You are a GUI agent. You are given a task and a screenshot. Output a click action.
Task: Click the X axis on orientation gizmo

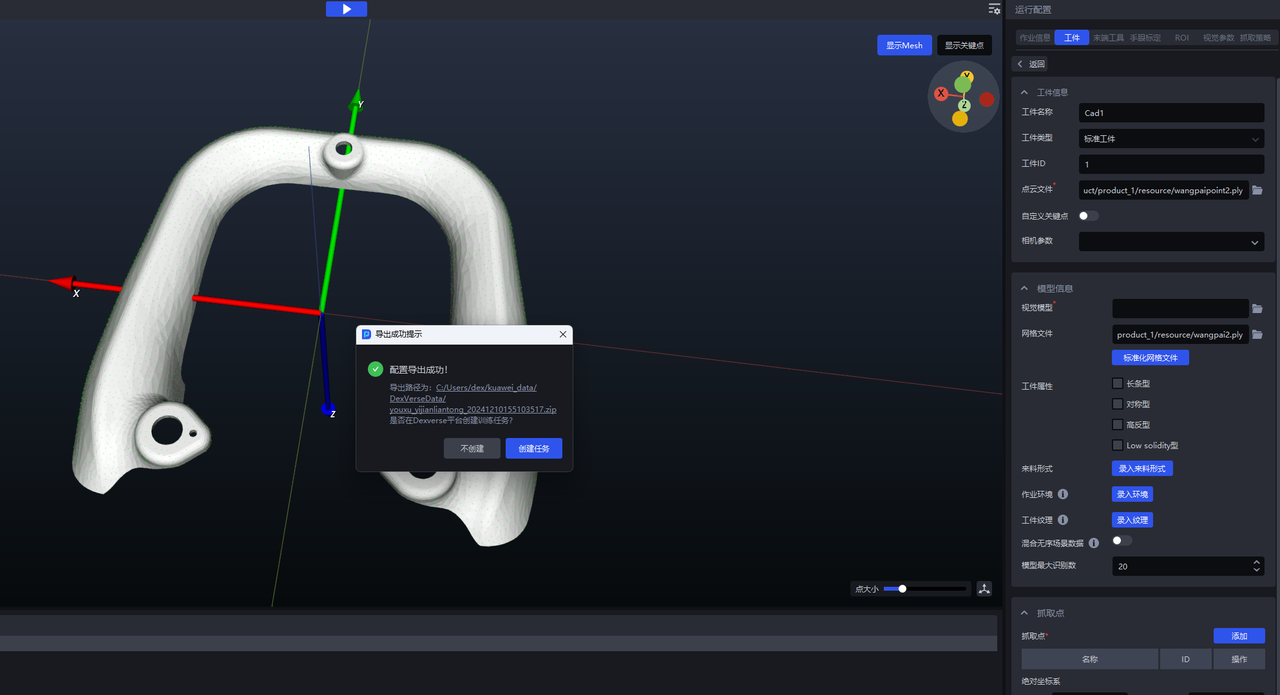(941, 94)
